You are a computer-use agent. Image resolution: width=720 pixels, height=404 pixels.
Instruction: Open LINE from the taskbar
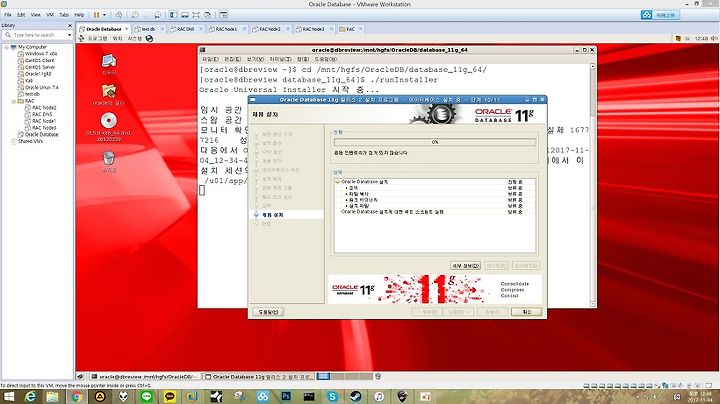146,396
